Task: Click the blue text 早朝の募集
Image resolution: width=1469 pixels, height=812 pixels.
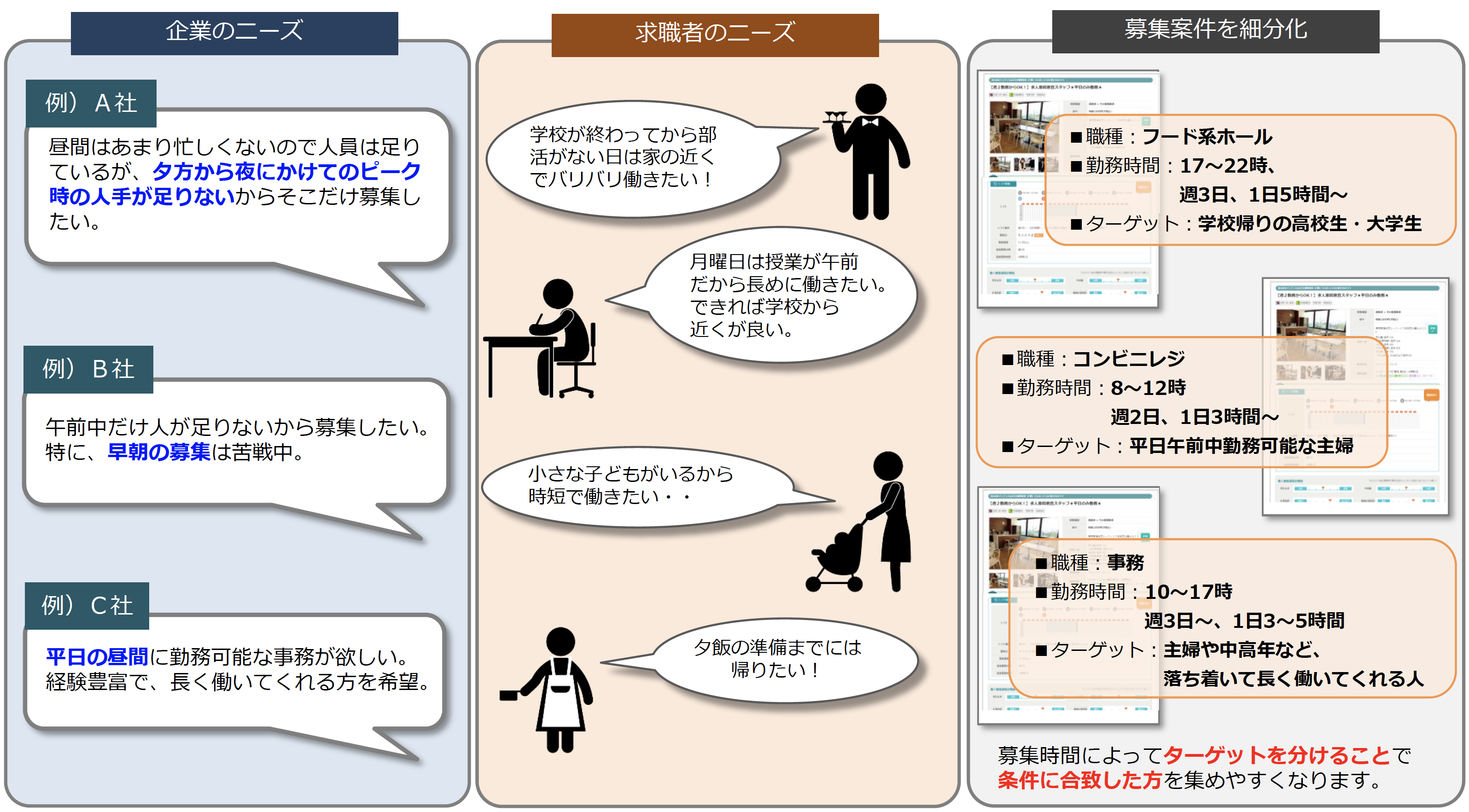Action: click(x=159, y=452)
